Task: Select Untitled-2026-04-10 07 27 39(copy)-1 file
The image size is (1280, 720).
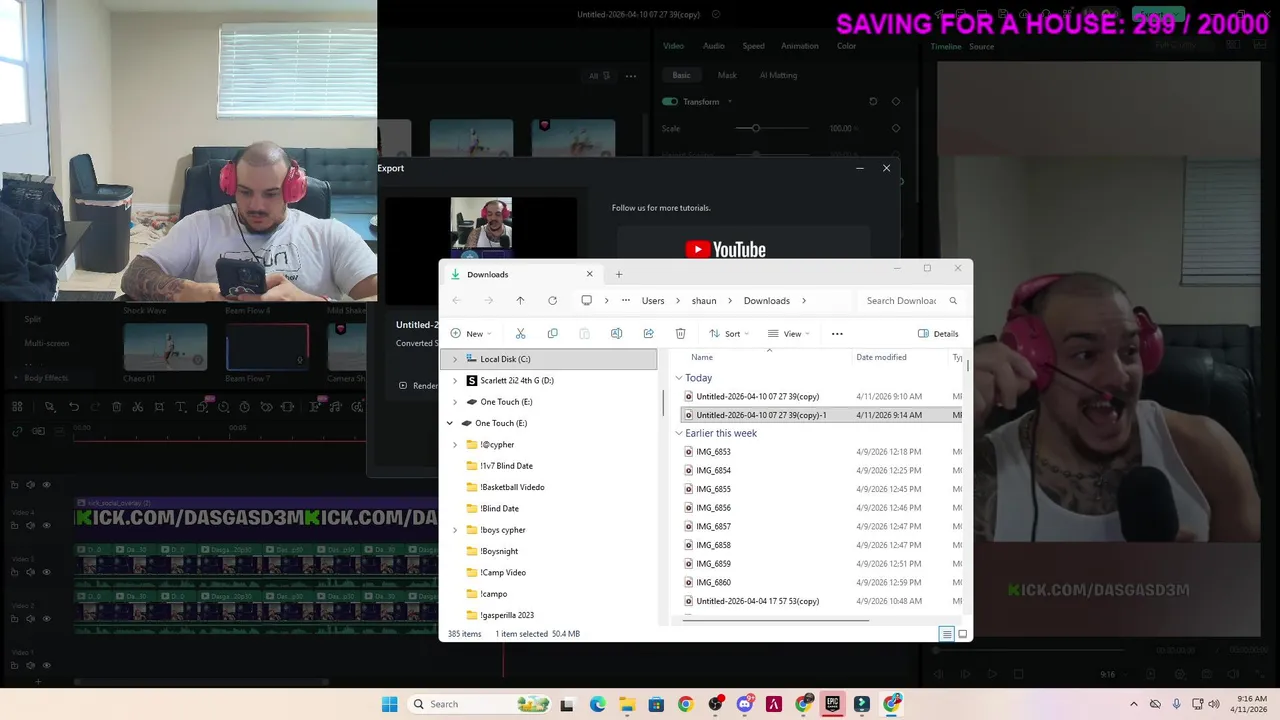Action: point(822,415)
